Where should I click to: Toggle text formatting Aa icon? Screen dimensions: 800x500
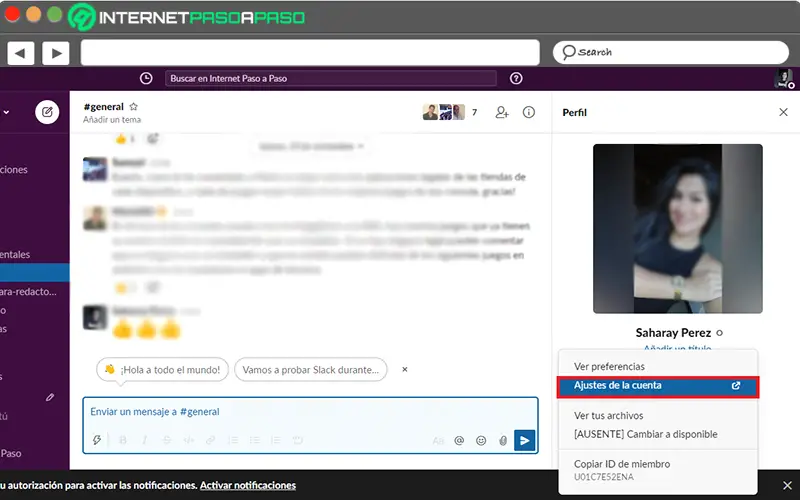click(x=438, y=440)
